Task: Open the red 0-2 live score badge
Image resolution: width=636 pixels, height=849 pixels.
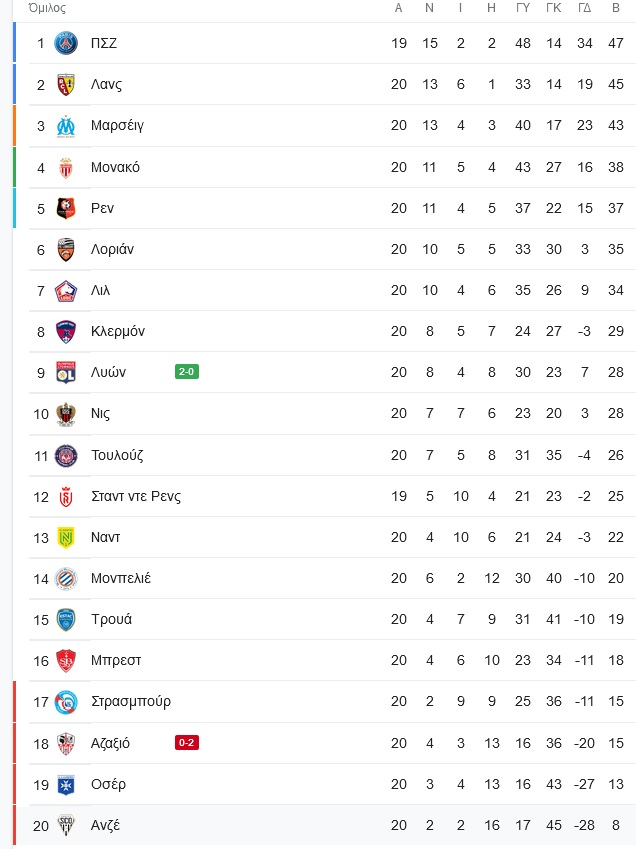Action: (x=187, y=742)
